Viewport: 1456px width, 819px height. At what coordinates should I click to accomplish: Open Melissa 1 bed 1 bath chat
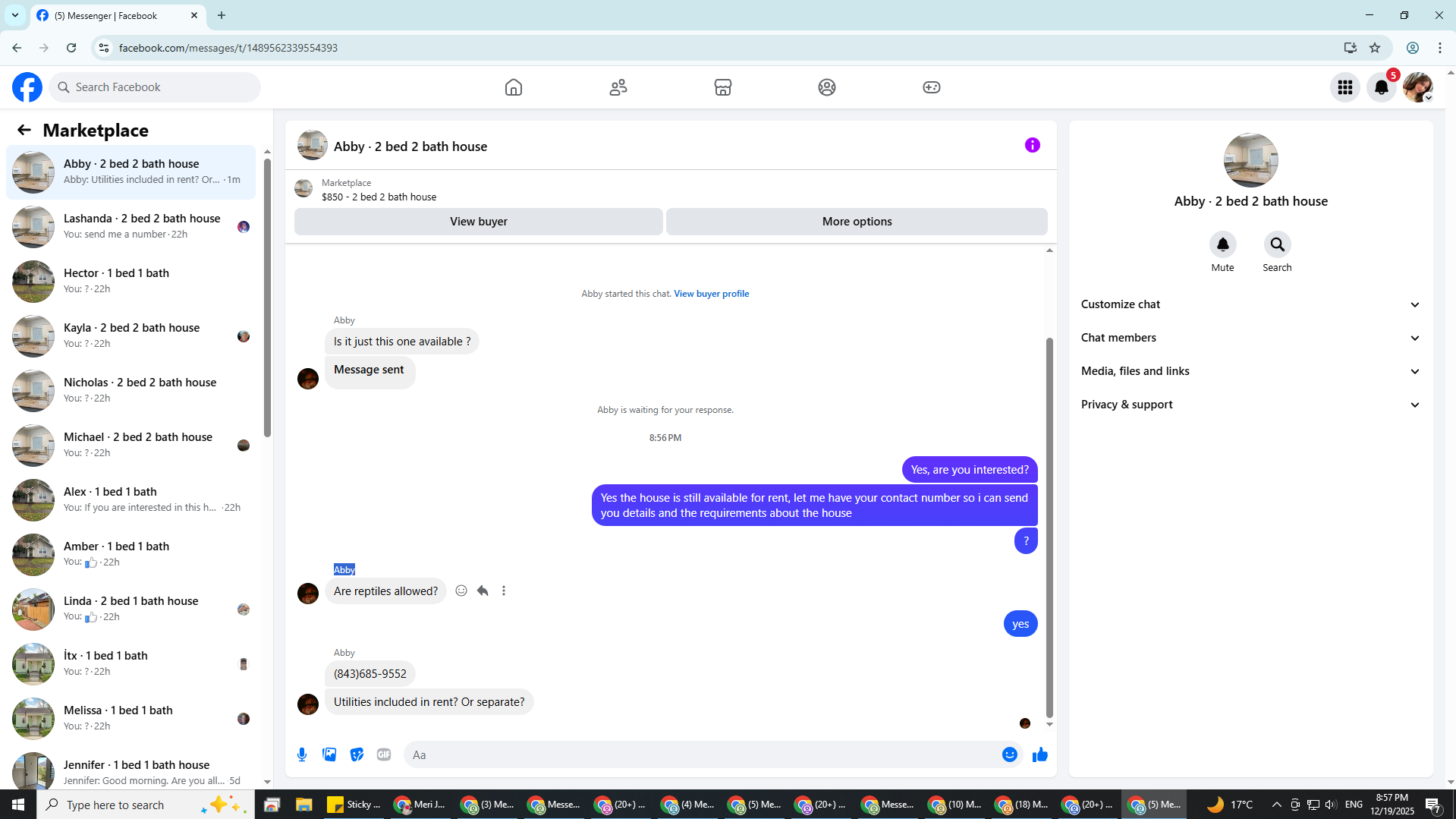(131, 718)
